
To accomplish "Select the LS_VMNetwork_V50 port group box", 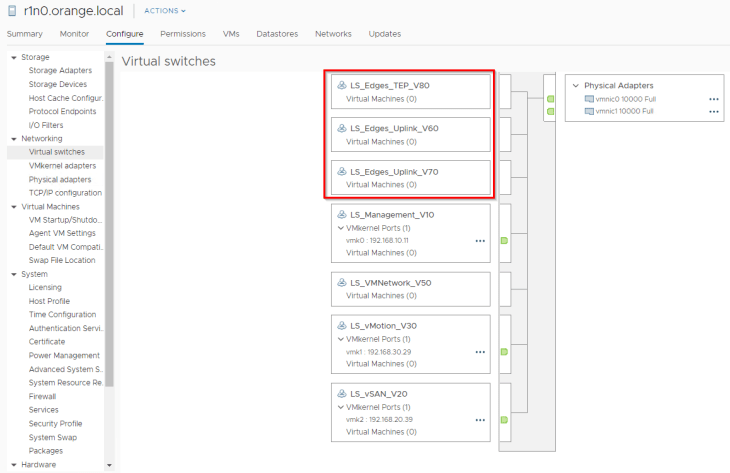I will tap(411, 289).
